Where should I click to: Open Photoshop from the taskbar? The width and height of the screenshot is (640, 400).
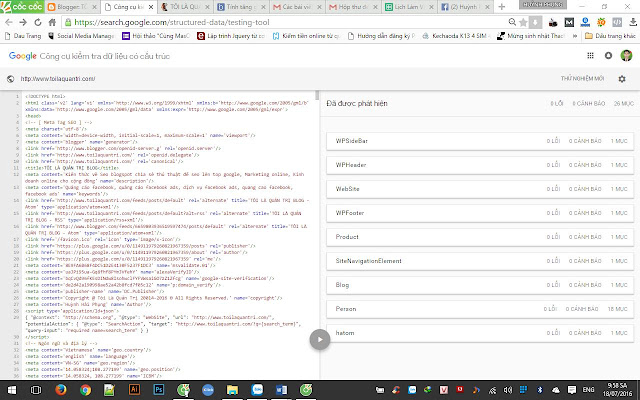point(158,390)
